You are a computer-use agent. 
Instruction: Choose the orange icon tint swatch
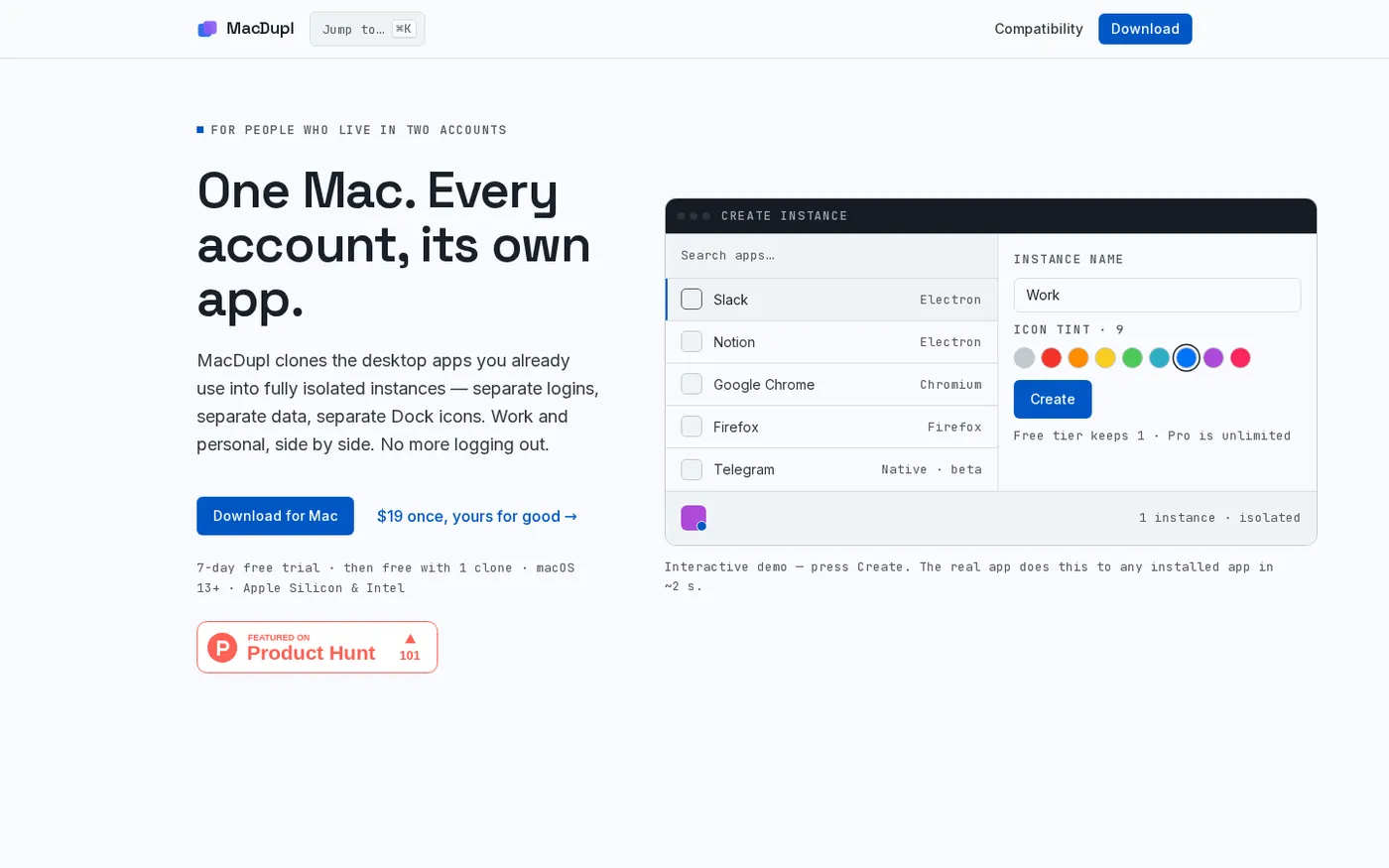click(x=1078, y=358)
